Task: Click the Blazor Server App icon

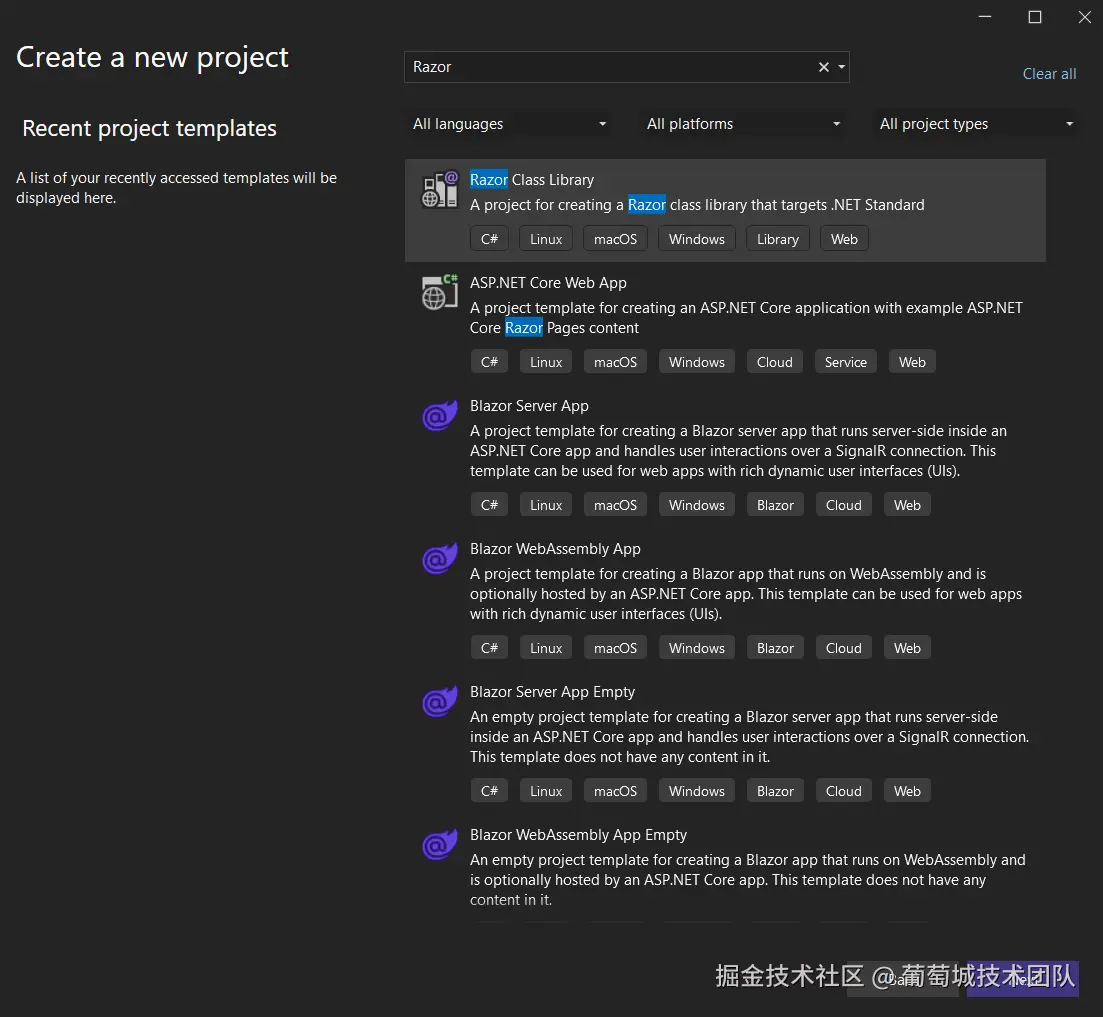Action: [x=440, y=415]
